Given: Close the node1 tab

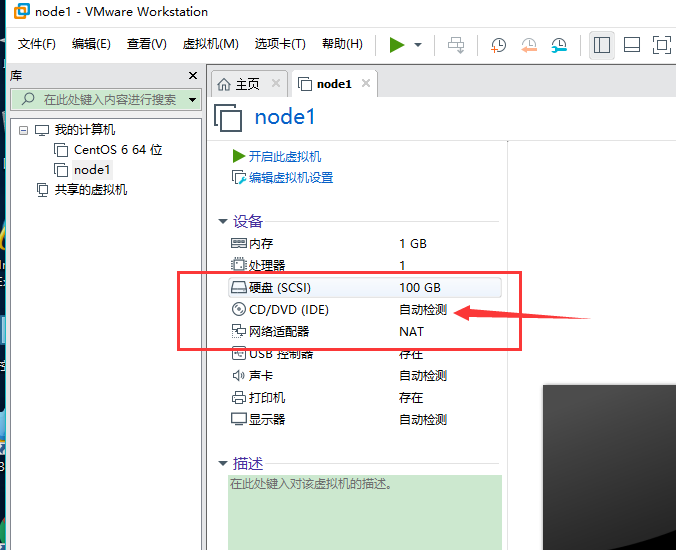Looking at the screenshot, I should point(366,83).
